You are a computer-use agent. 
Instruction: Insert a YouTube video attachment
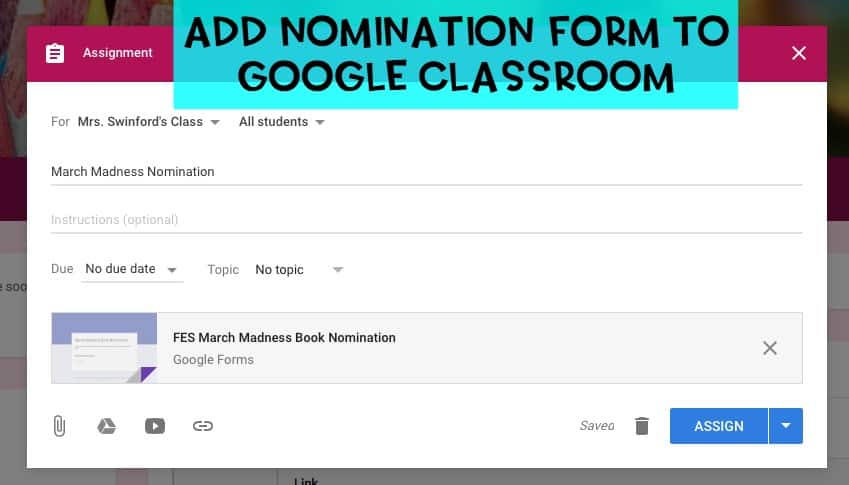pyautogui.click(x=155, y=426)
